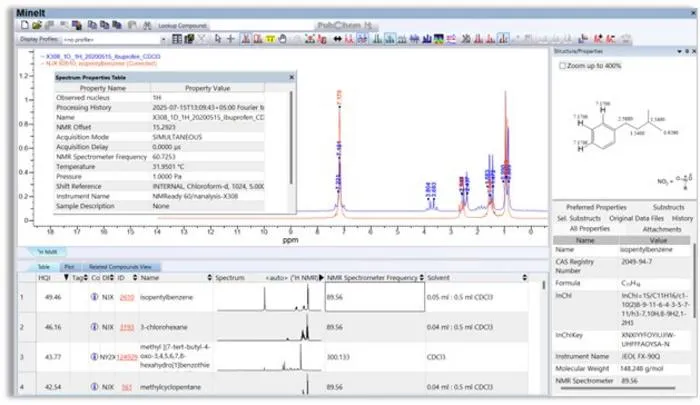Open the Structure/Properties panel menu arrow
The height and width of the screenshot is (405, 700).
pyautogui.click(x=679, y=51)
